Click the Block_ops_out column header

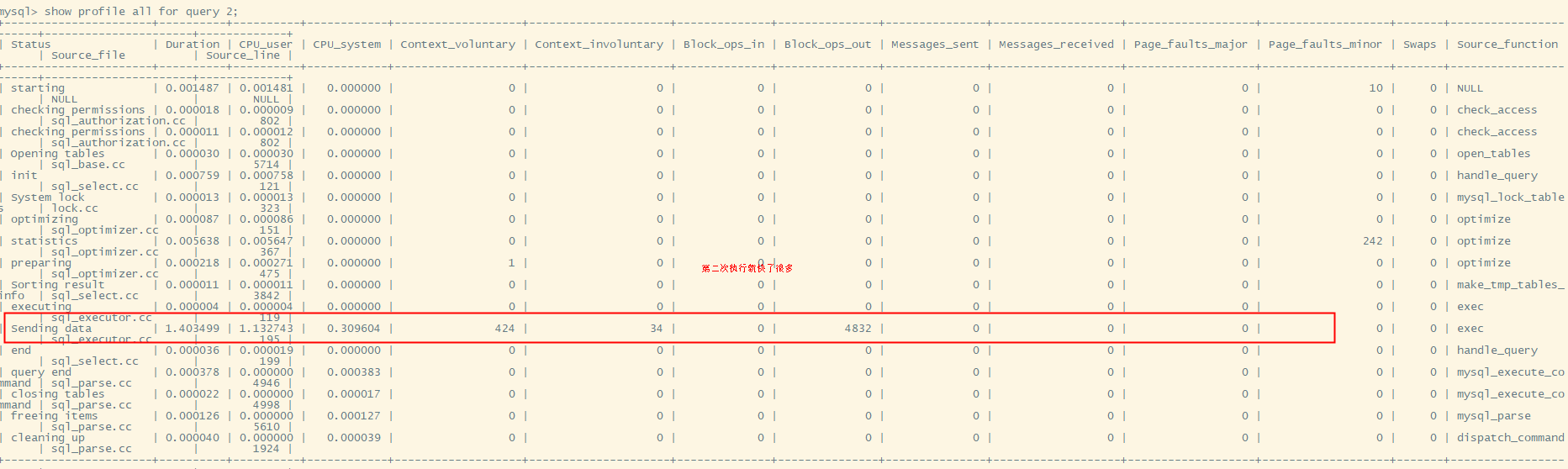coord(828,45)
